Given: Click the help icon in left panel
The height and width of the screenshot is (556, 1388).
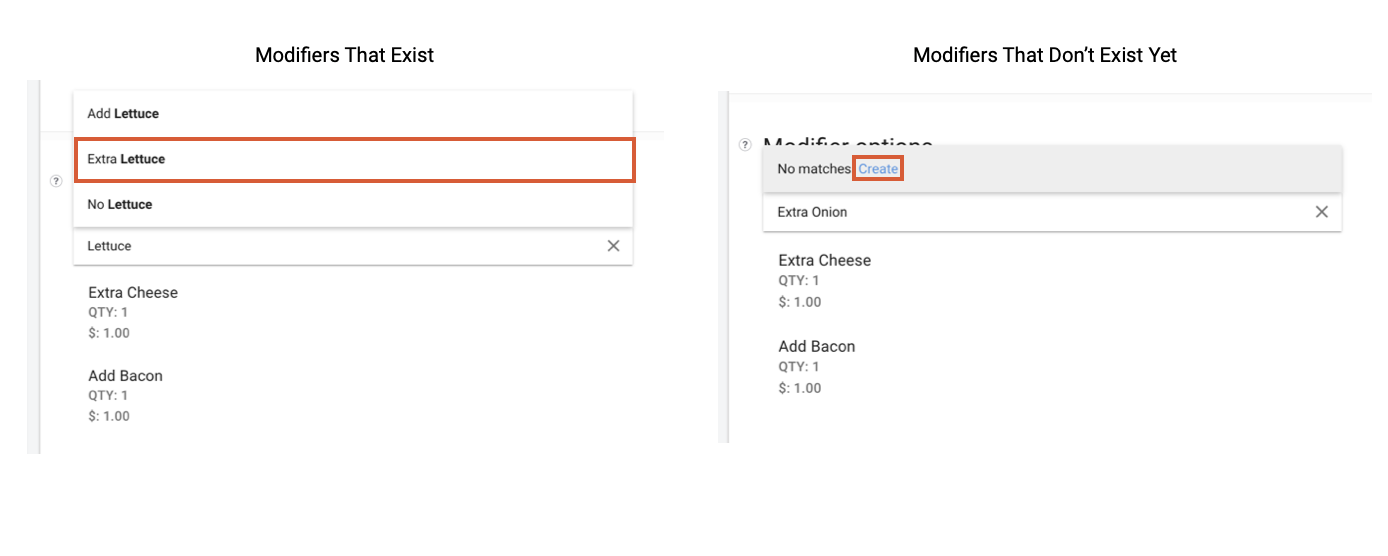Looking at the screenshot, I should point(56,181).
